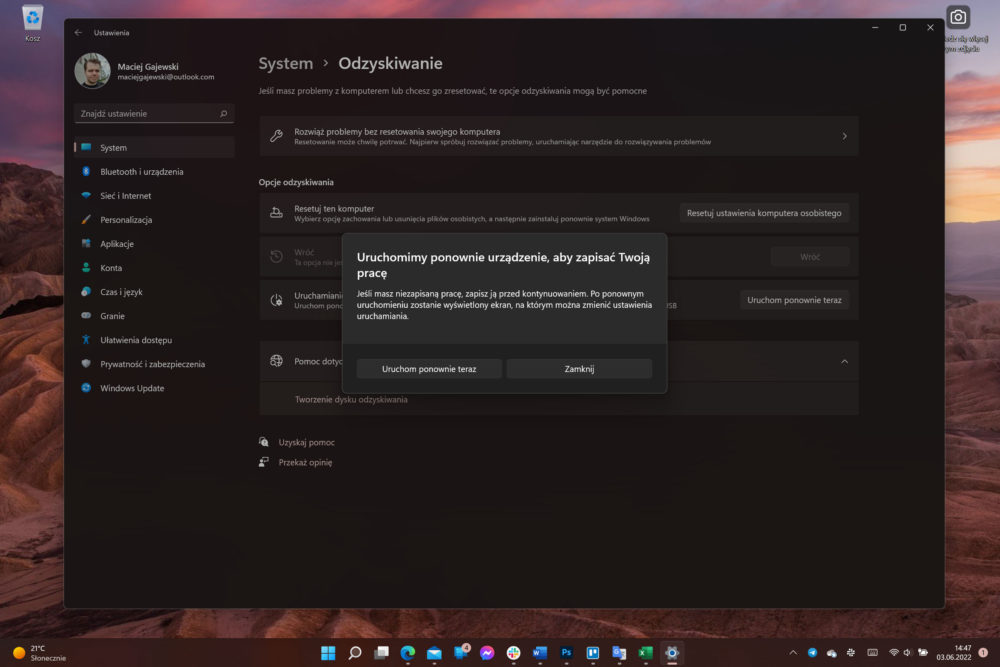Open Google Translate from the taskbar
Screen dimensions: 1000x667
click(619, 653)
